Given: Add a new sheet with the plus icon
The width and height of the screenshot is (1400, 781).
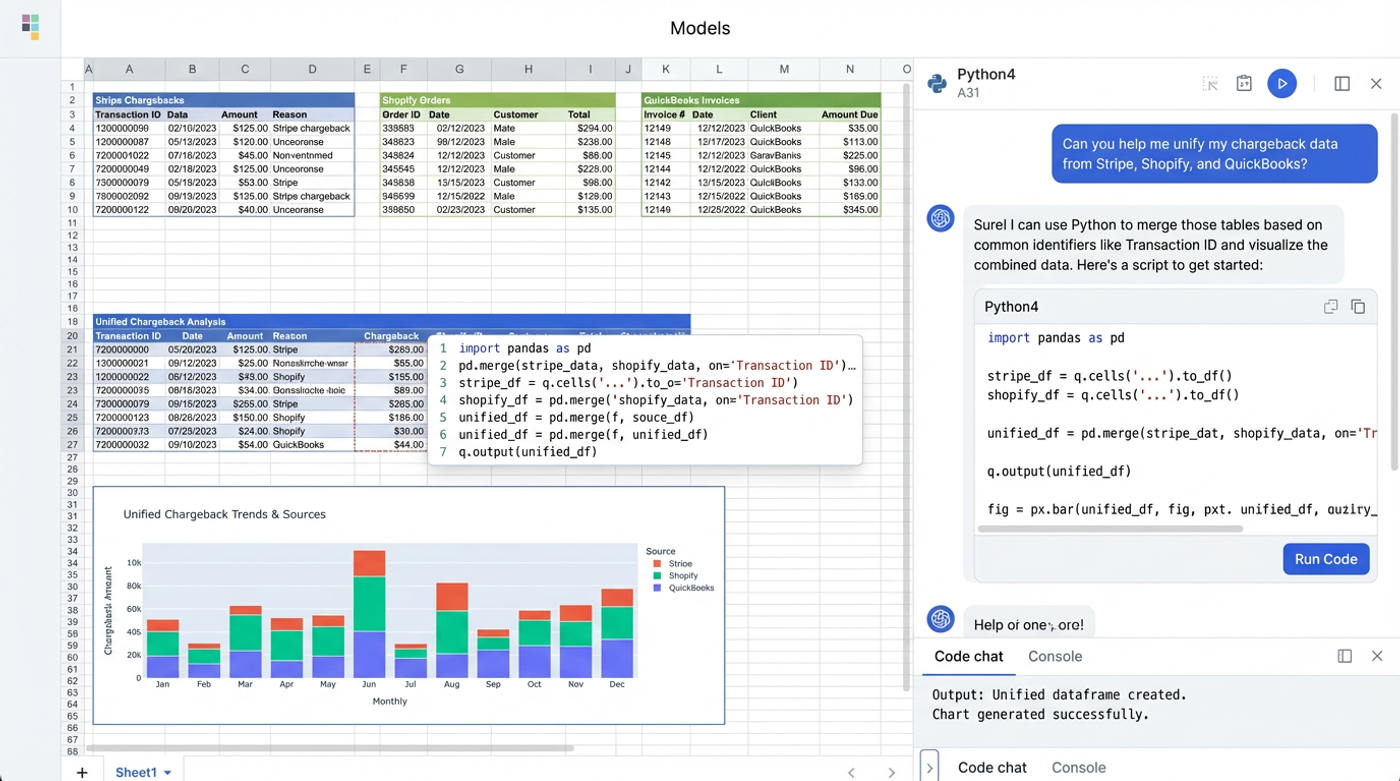Looking at the screenshot, I should [82, 772].
